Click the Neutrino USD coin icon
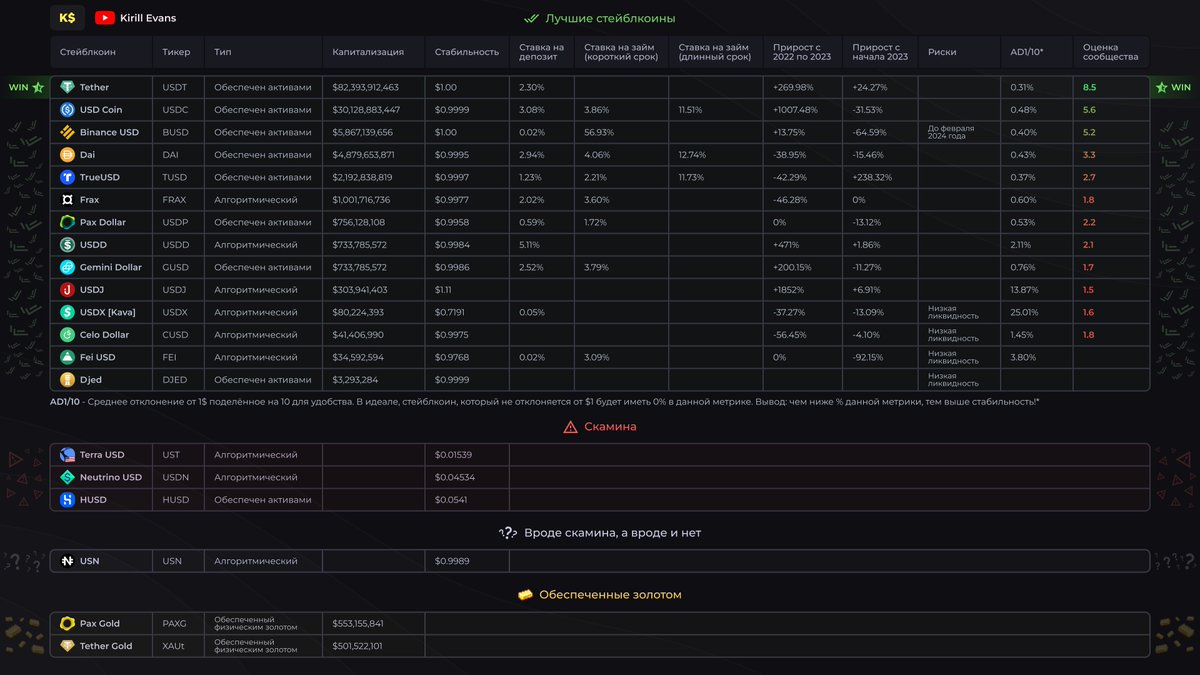The image size is (1200, 675). click(x=68, y=477)
